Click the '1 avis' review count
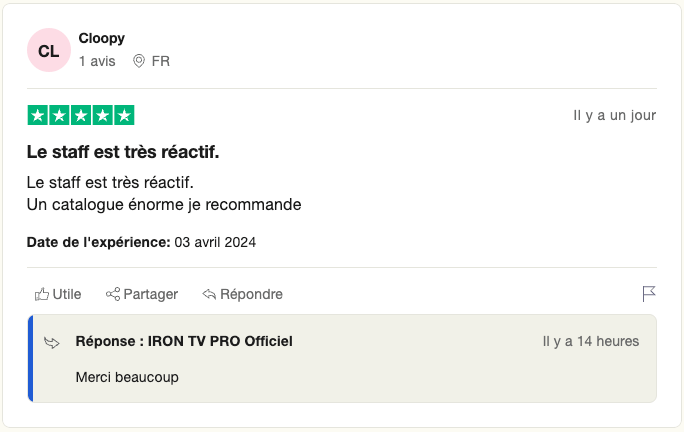 97,61
